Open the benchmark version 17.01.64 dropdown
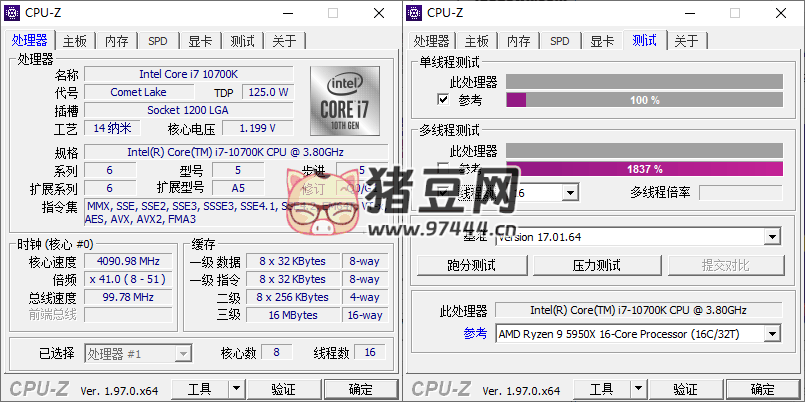Screen dimensions: 806x402 771,237
